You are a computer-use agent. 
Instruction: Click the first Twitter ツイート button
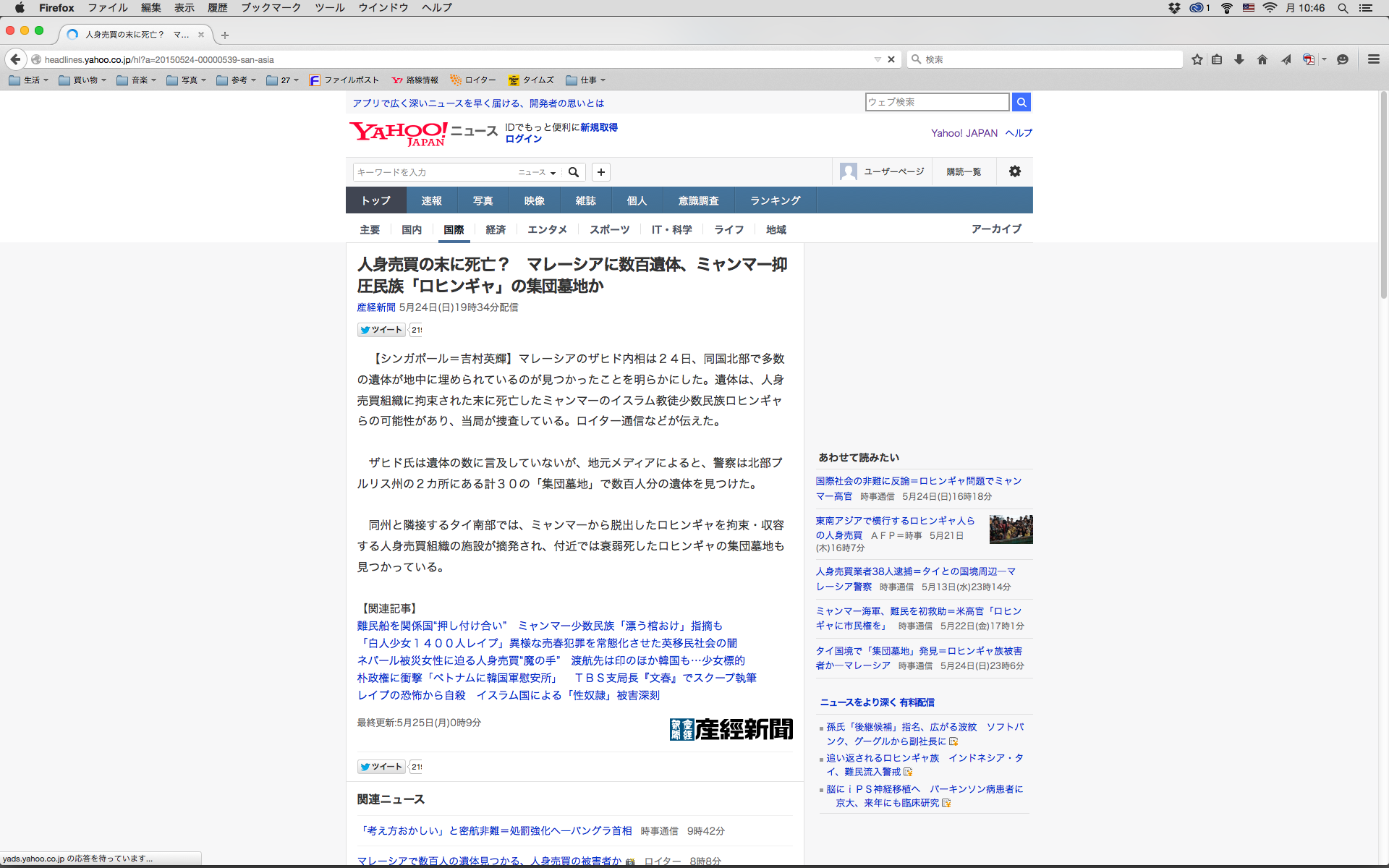click(x=381, y=330)
